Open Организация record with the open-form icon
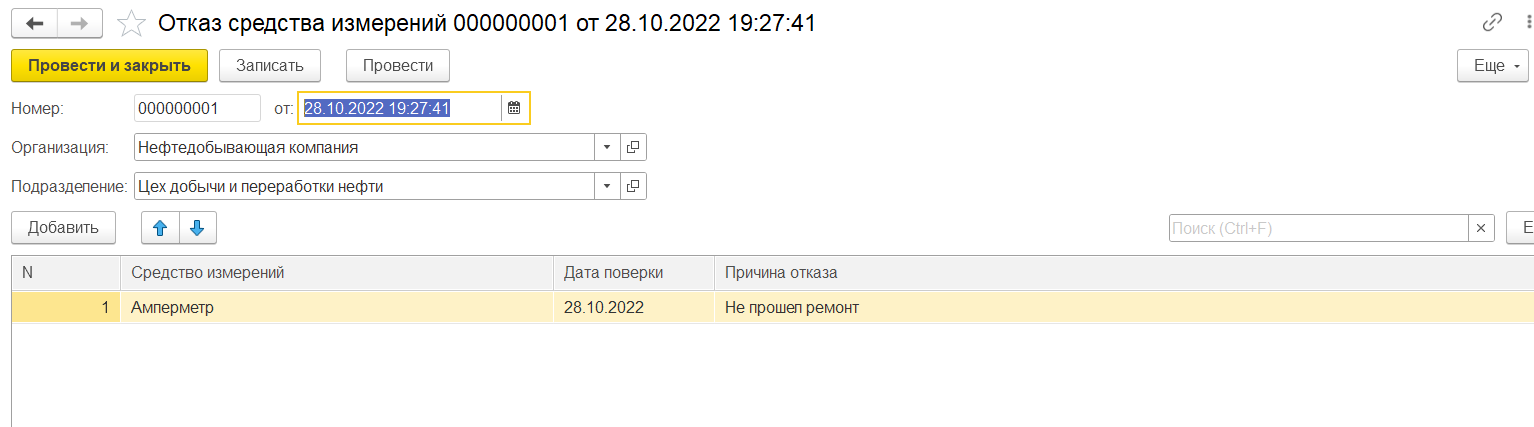1534x427 pixels. [633, 147]
